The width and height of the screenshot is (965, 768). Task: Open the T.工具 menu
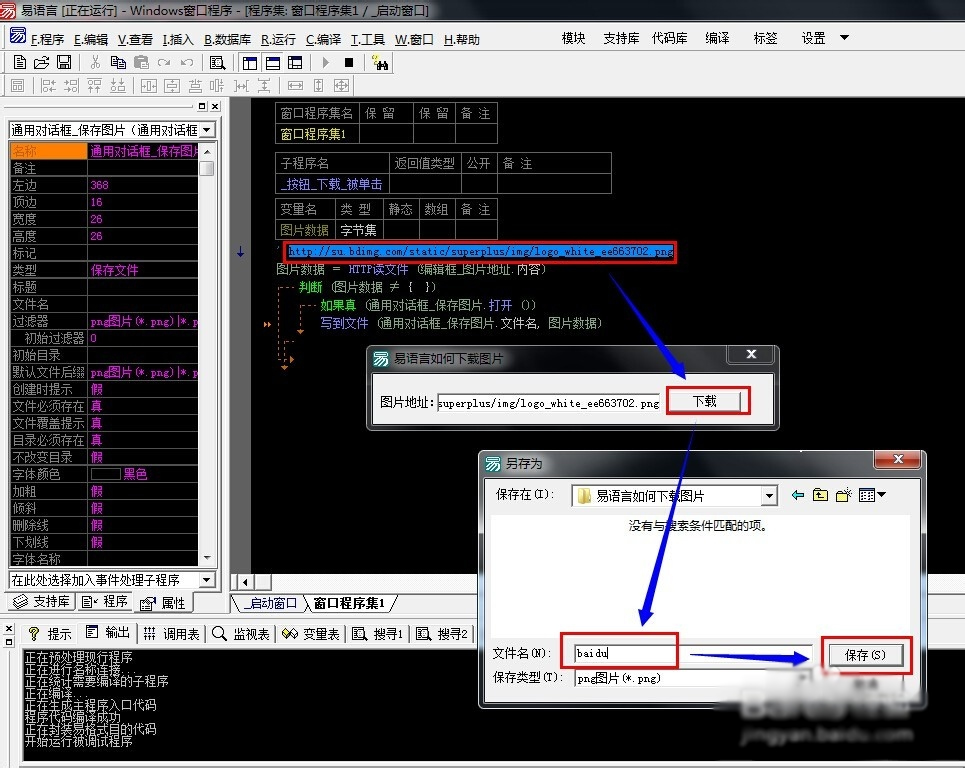click(367, 40)
